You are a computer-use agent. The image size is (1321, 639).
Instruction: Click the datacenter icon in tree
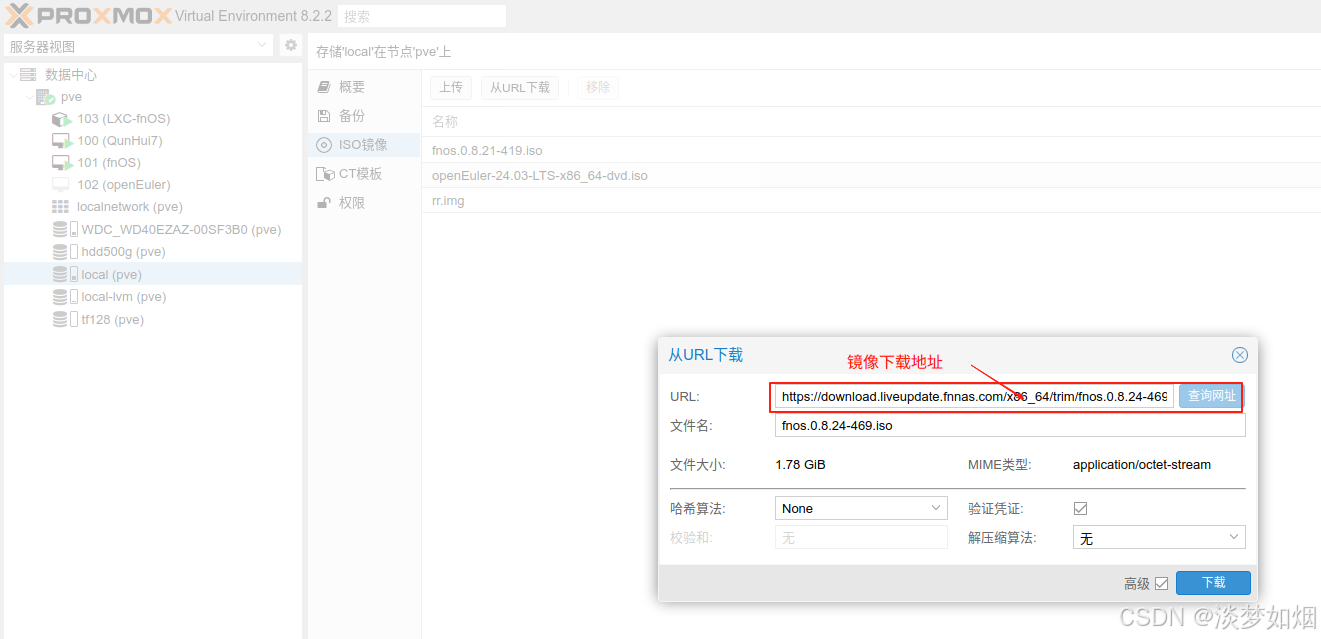point(28,75)
